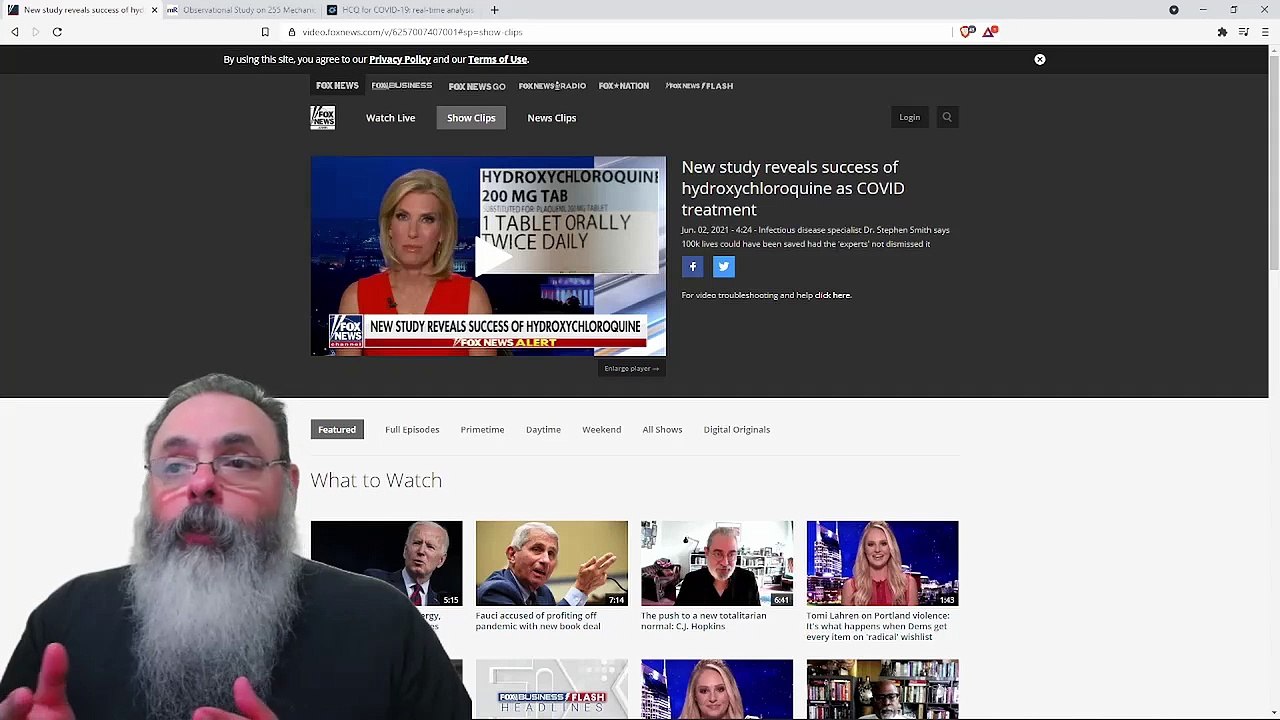1280x720 pixels.
Task: Open the Tomi Lahren video thumbnail
Action: [882, 563]
